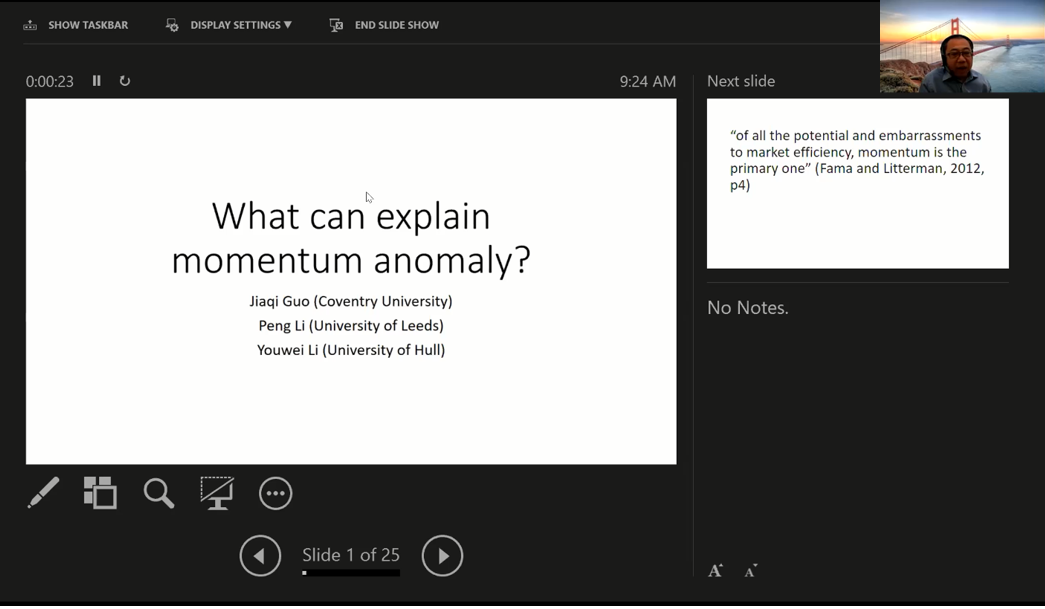Click End Slide Show
Screen dimensions: 1045x609
coord(385,25)
